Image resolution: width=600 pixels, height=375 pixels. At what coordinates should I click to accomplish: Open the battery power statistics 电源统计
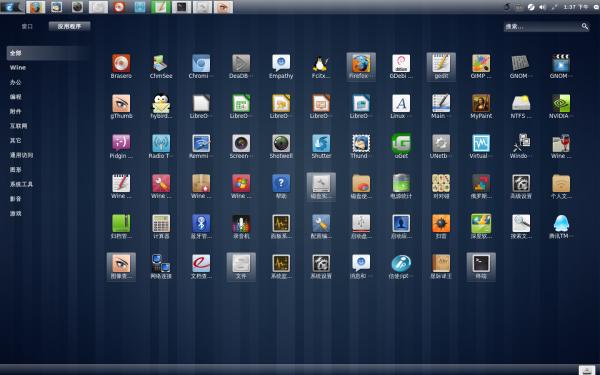401,186
